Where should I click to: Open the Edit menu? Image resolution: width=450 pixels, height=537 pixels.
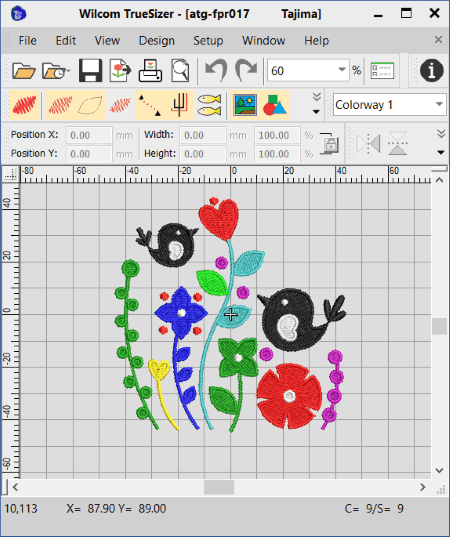click(x=66, y=41)
